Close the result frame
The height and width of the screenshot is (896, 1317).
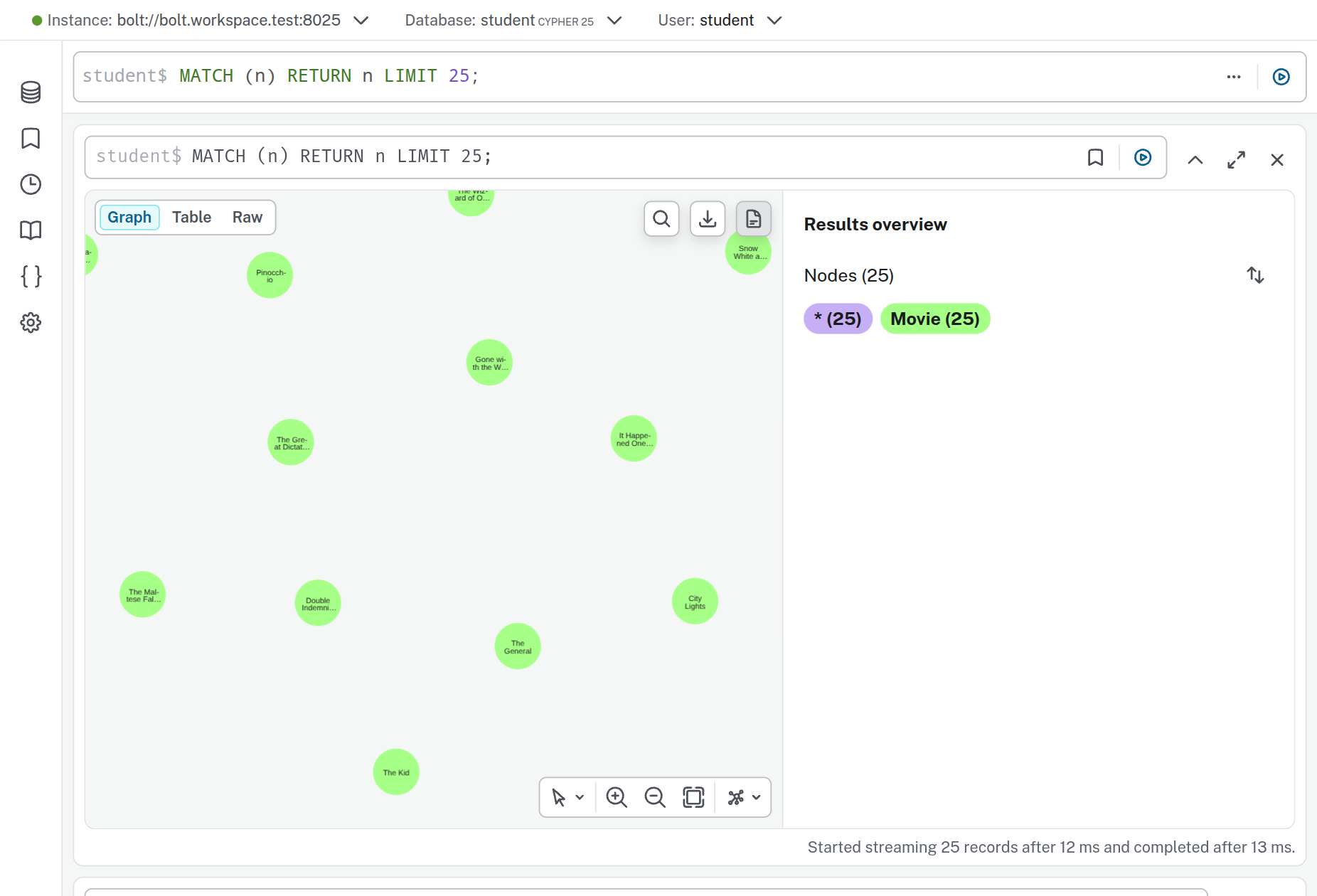point(1277,160)
